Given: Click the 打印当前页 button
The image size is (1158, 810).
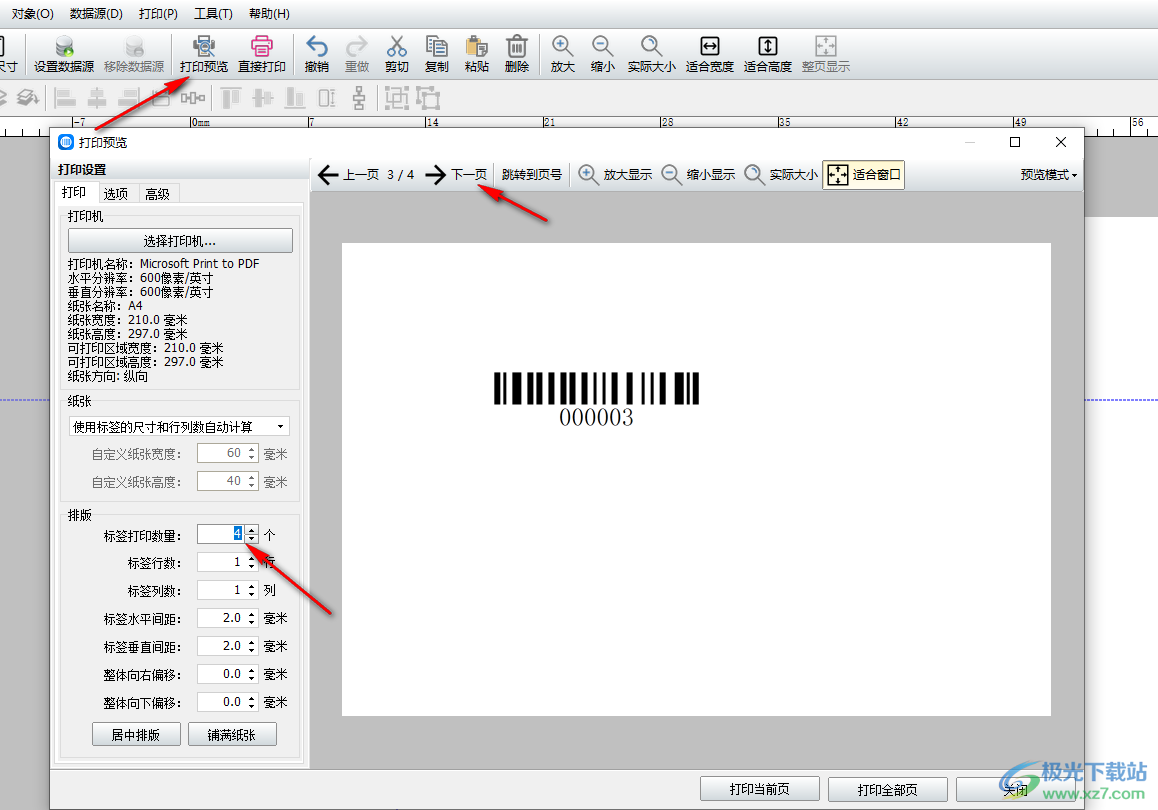Looking at the screenshot, I should click(x=759, y=789).
